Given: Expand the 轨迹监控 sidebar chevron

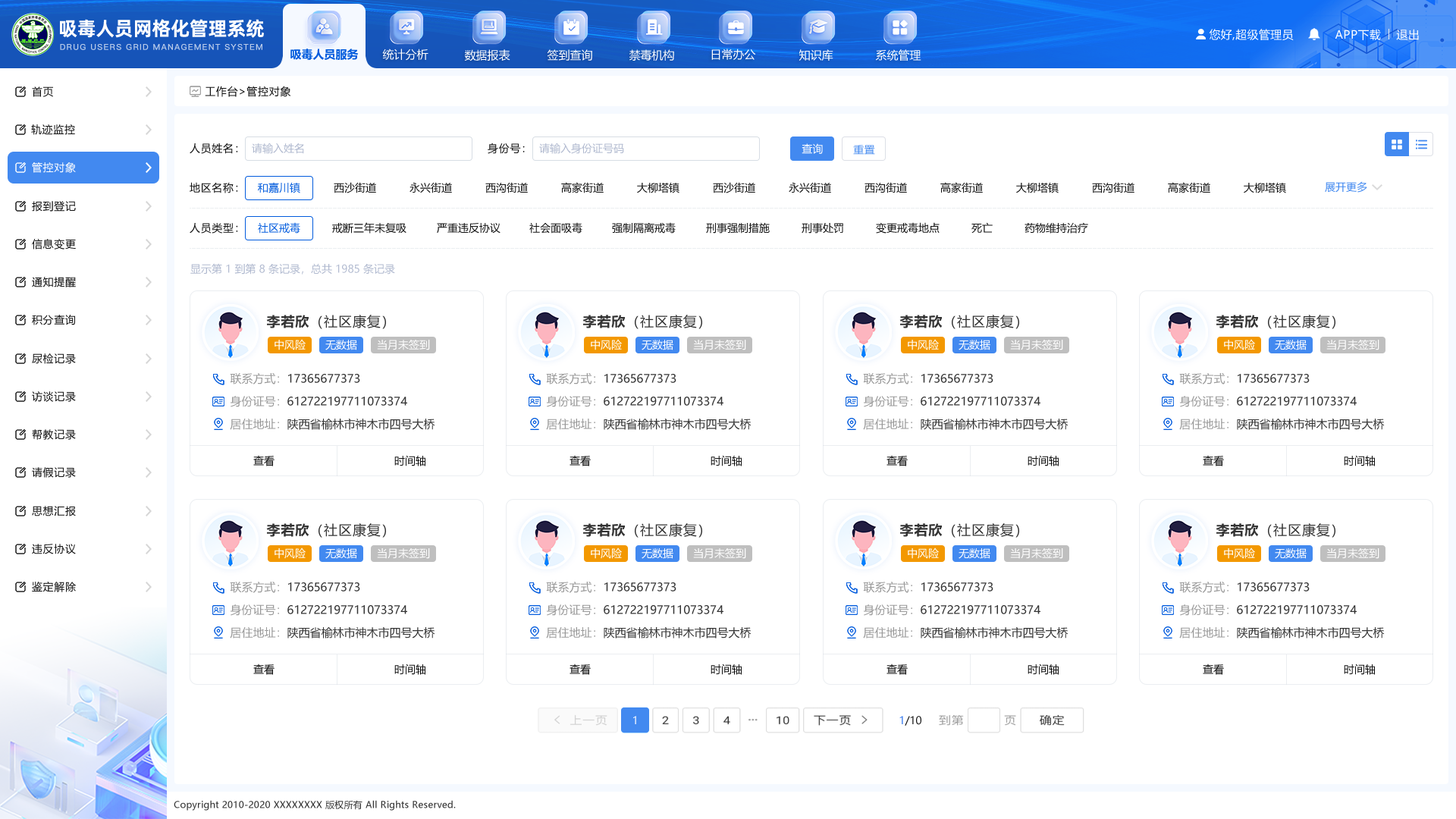Looking at the screenshot, I should (149, 130).
